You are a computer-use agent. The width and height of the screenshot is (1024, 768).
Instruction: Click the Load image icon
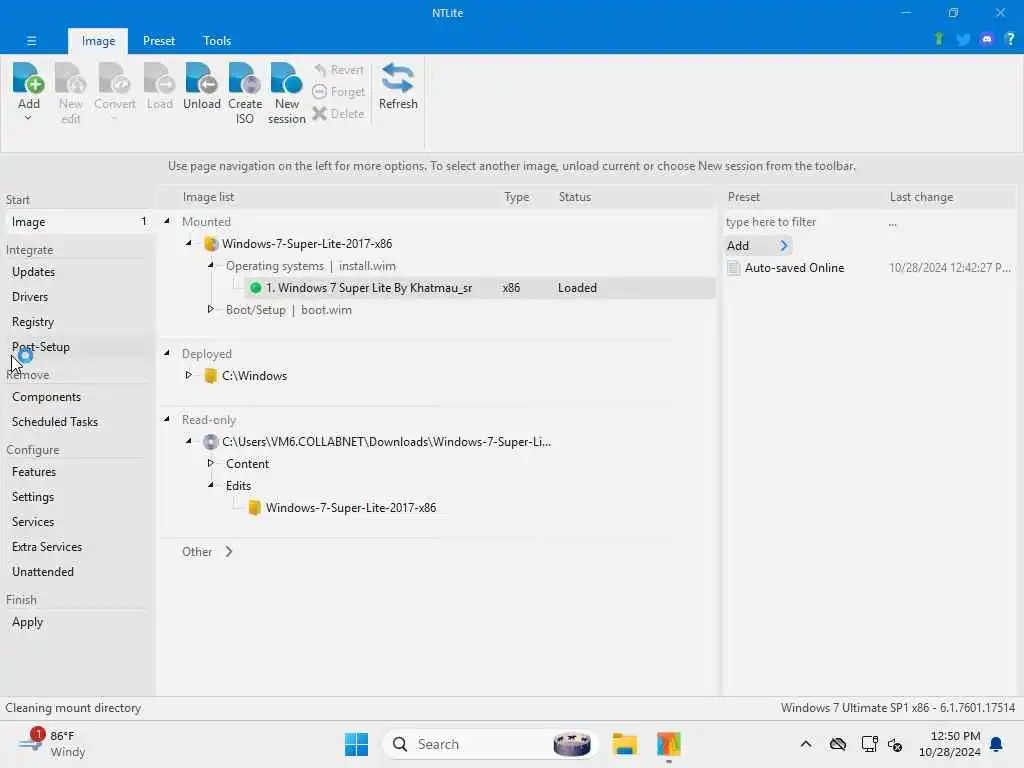[x=159, y=79]
